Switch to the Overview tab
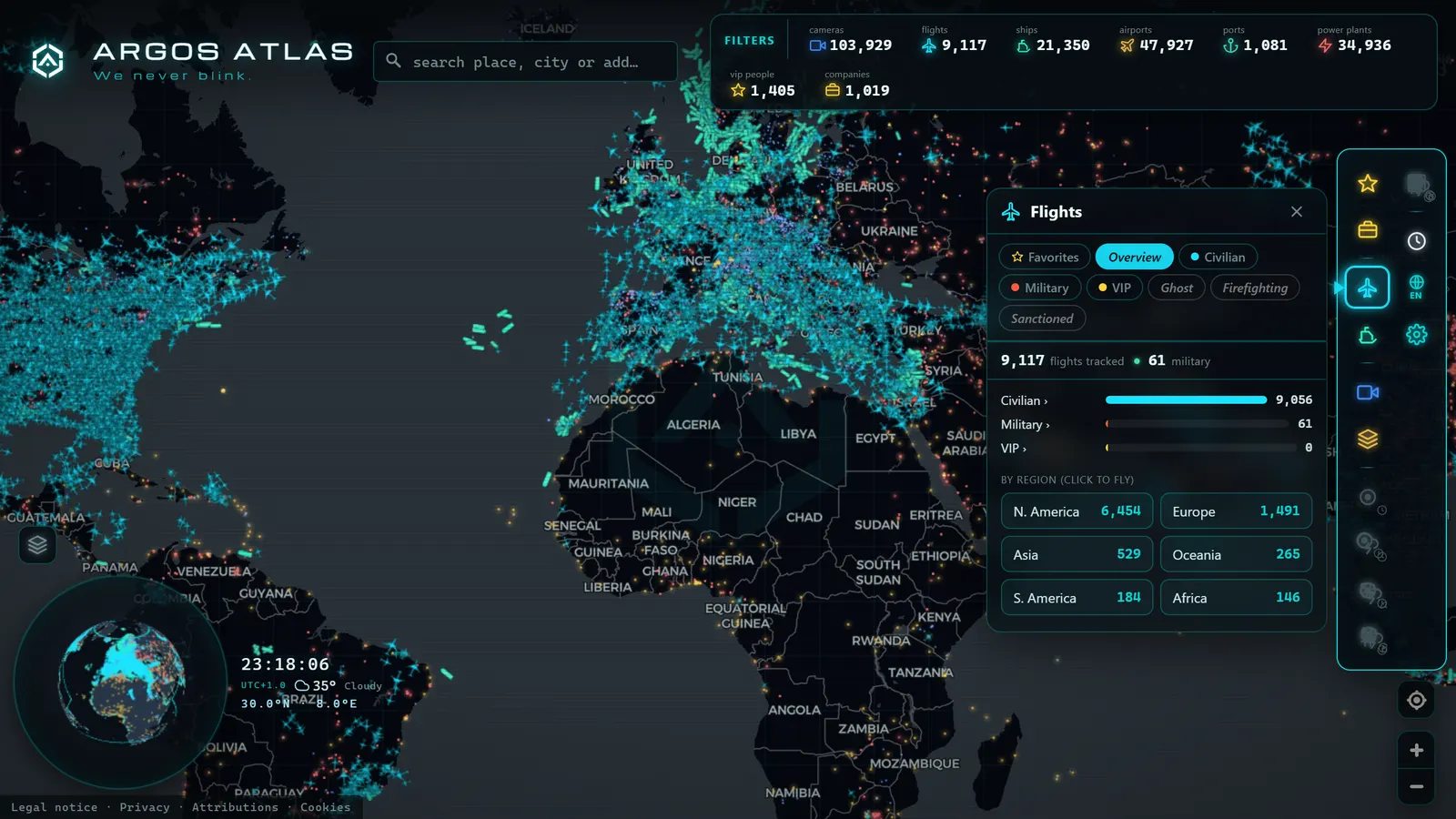Screen dimensions: 1456x819 1135,258
